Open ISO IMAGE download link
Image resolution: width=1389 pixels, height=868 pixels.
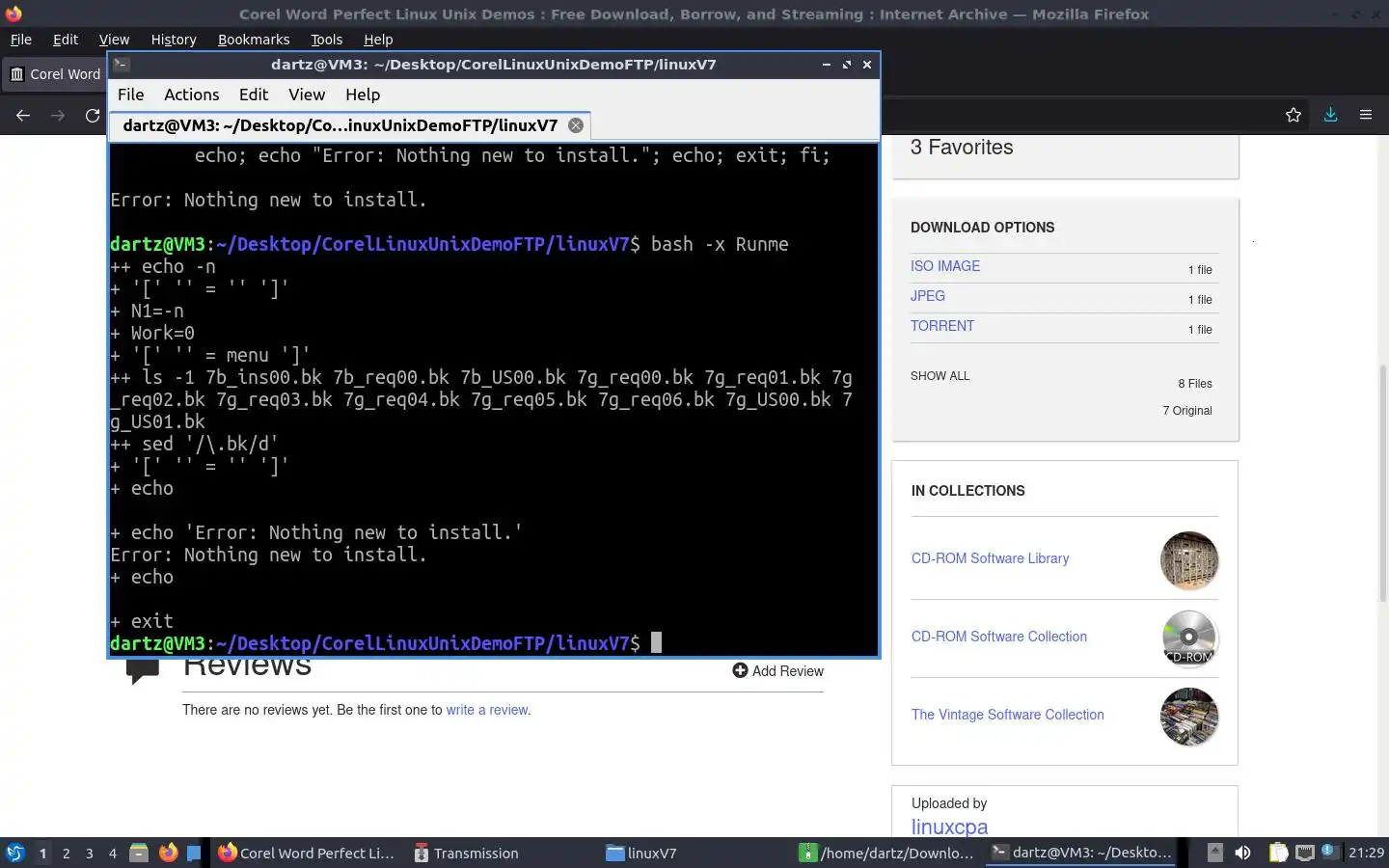[x=945, y=266]
